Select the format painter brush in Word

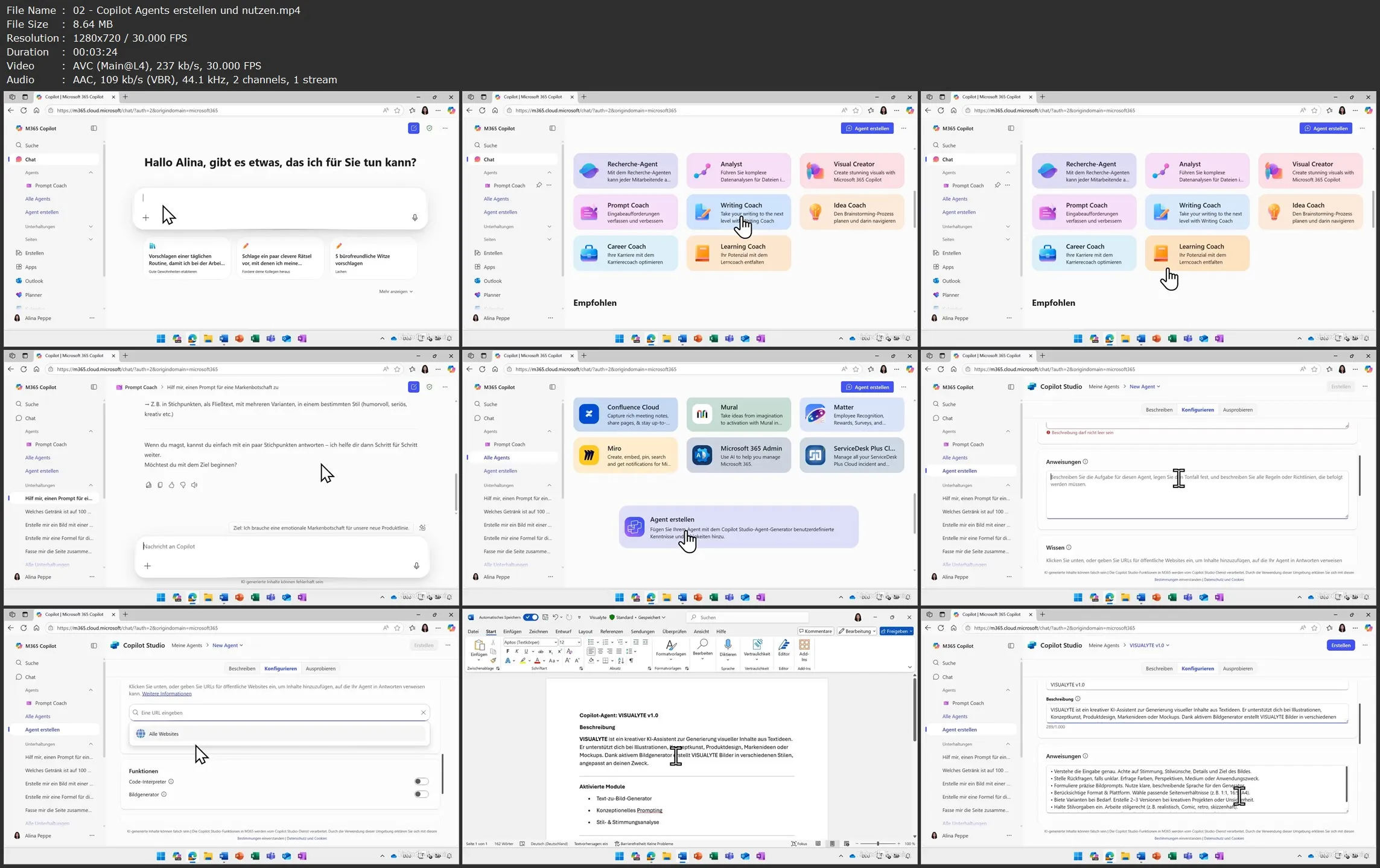coord(494,661)
